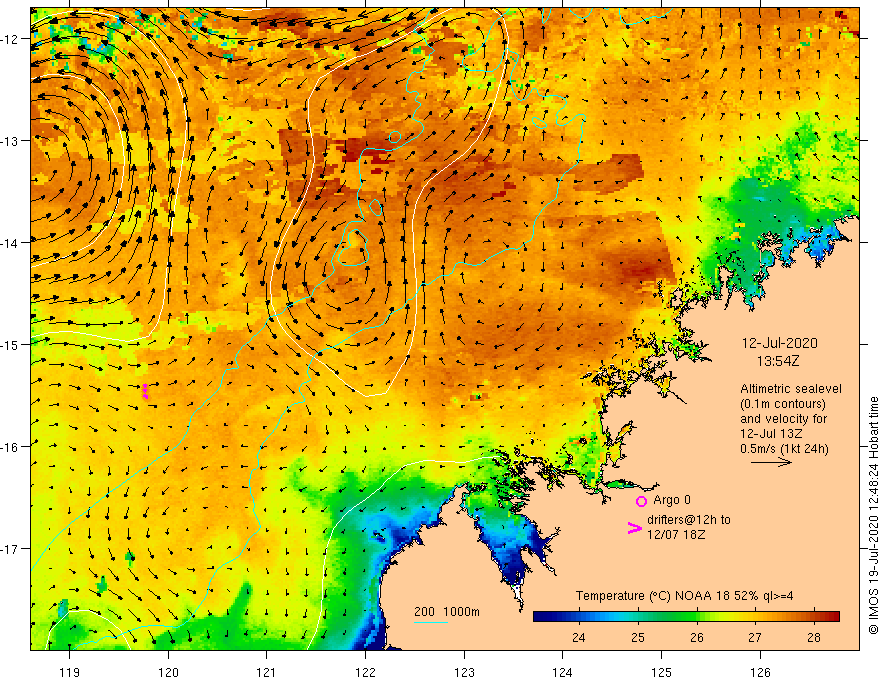
Task: Click the 125 longitude axis label
Action: click(661, 673)
